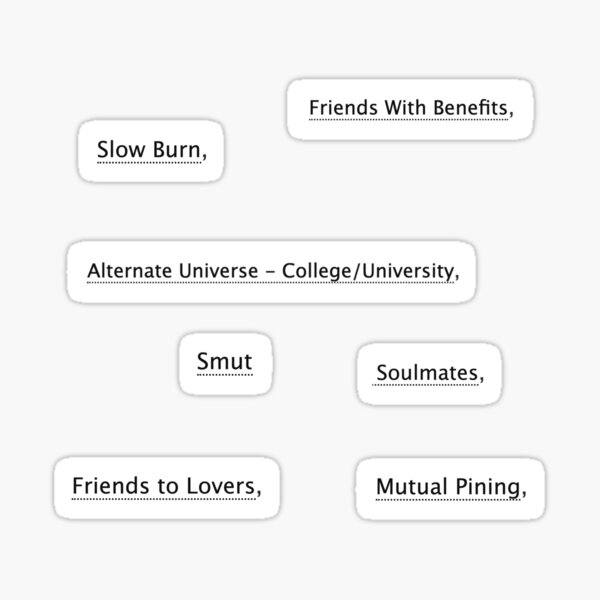Viewport: 600px width, 600px height.
Task: Click the word "Lovers" in the tag
Action: click(x=221, y=486)
